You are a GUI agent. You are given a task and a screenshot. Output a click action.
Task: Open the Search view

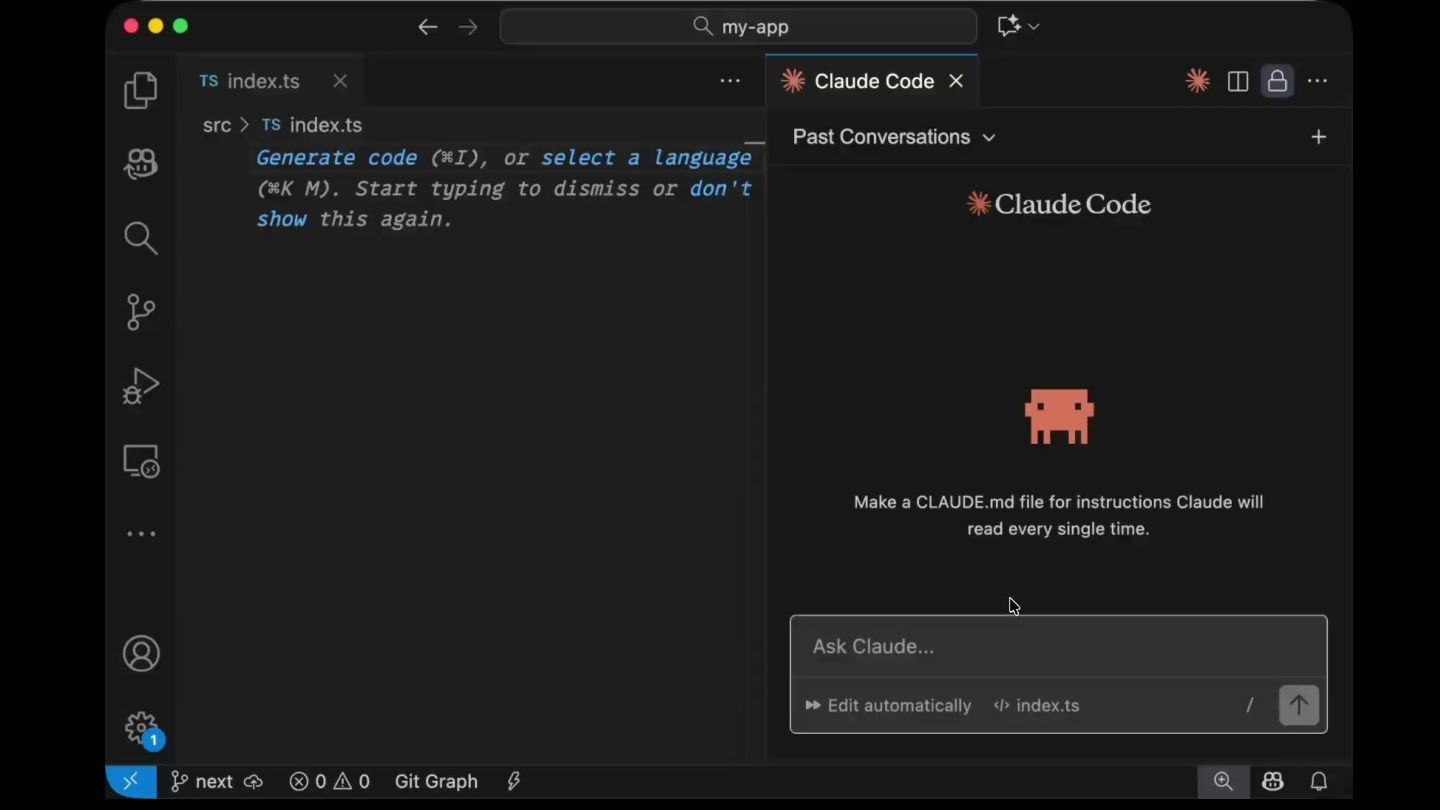coord(141,238)
